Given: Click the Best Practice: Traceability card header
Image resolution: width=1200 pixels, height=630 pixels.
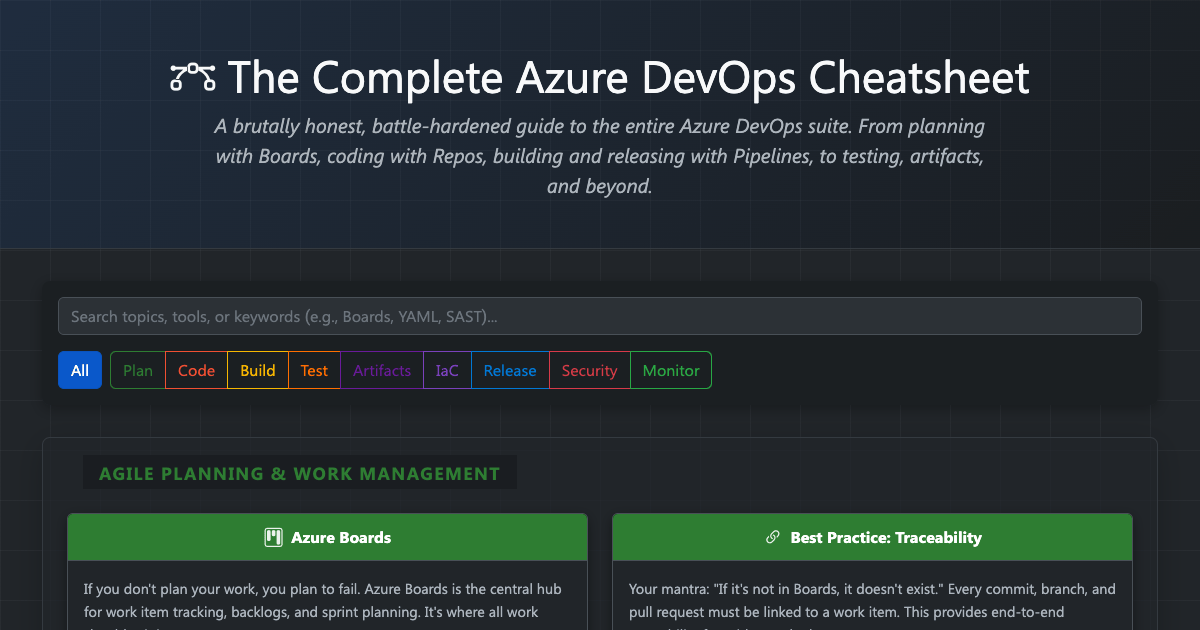Looking at the screenshot, I should [x=872, y=537].
